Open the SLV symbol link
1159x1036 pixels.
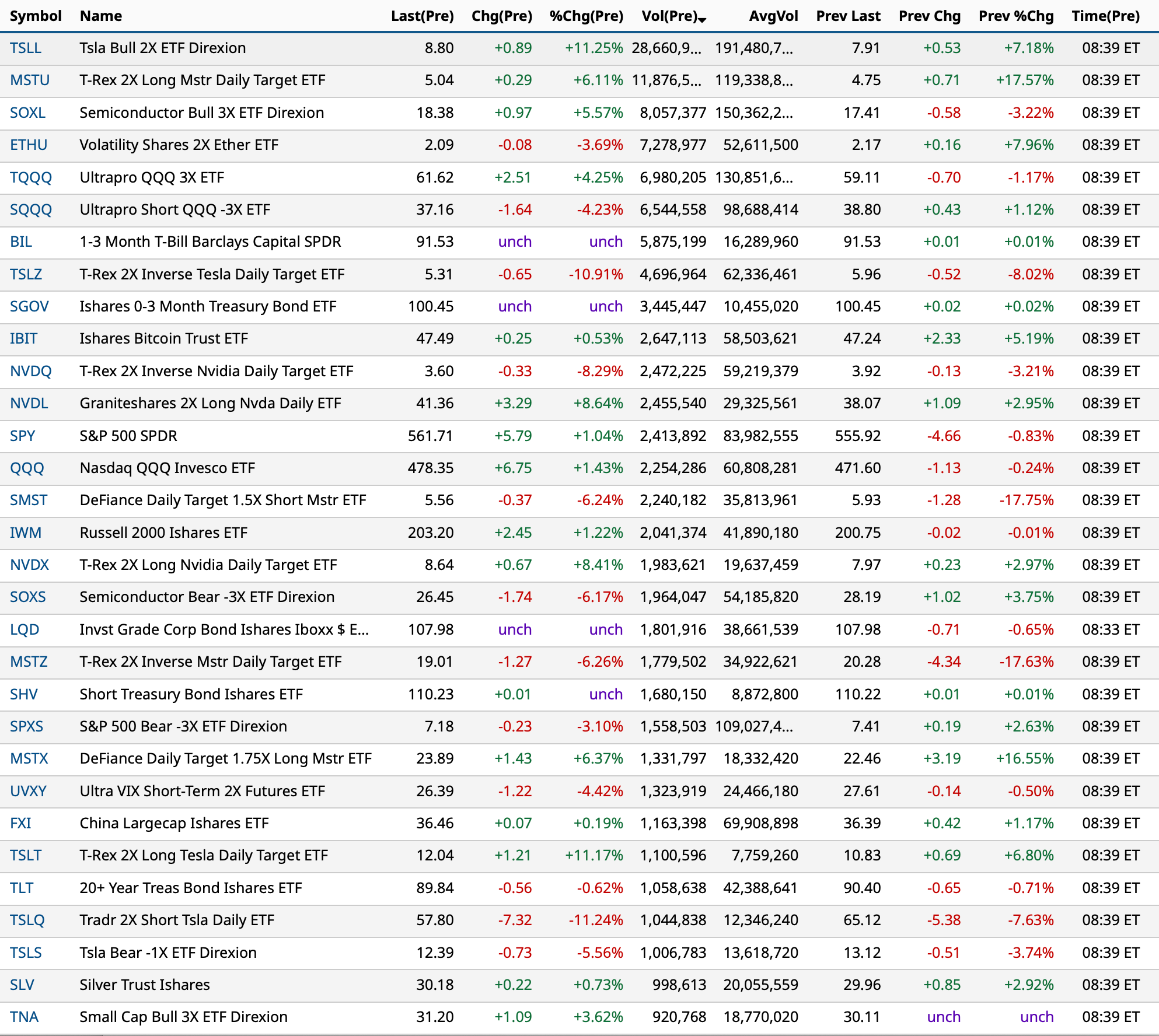click(x=22, y=985)
